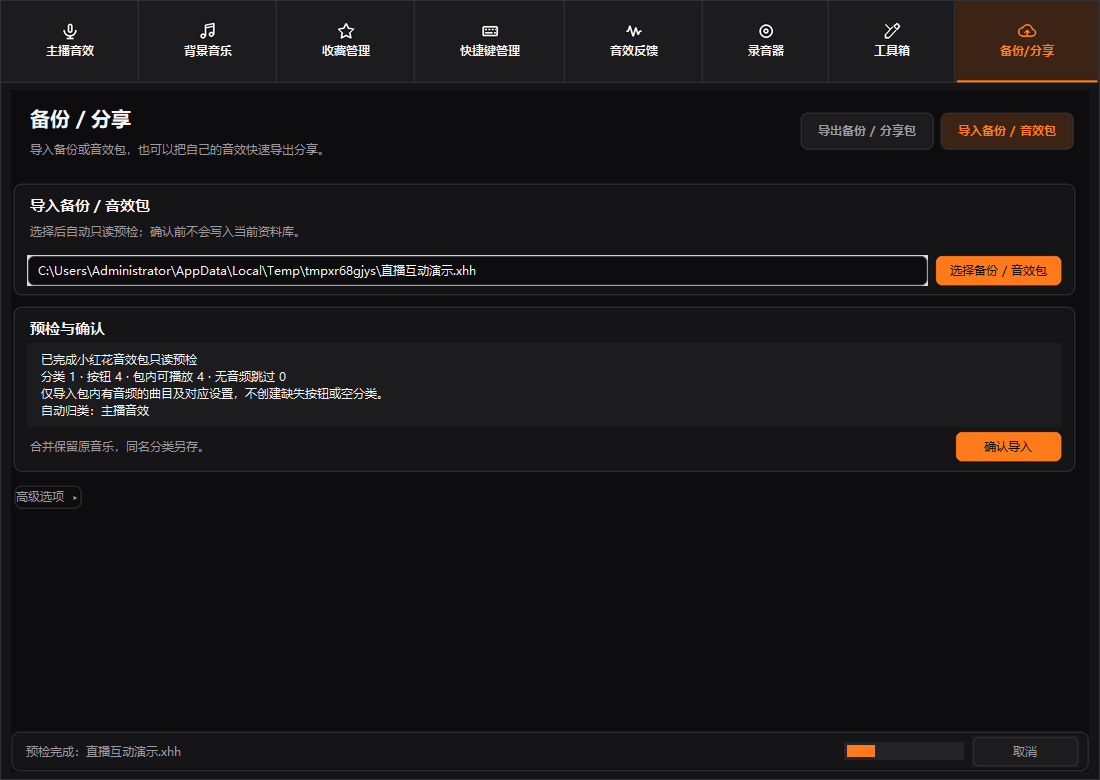Click the hint starting with 选择后自动只读预检
The image size is (1100, 780).
tap(167, 232)
